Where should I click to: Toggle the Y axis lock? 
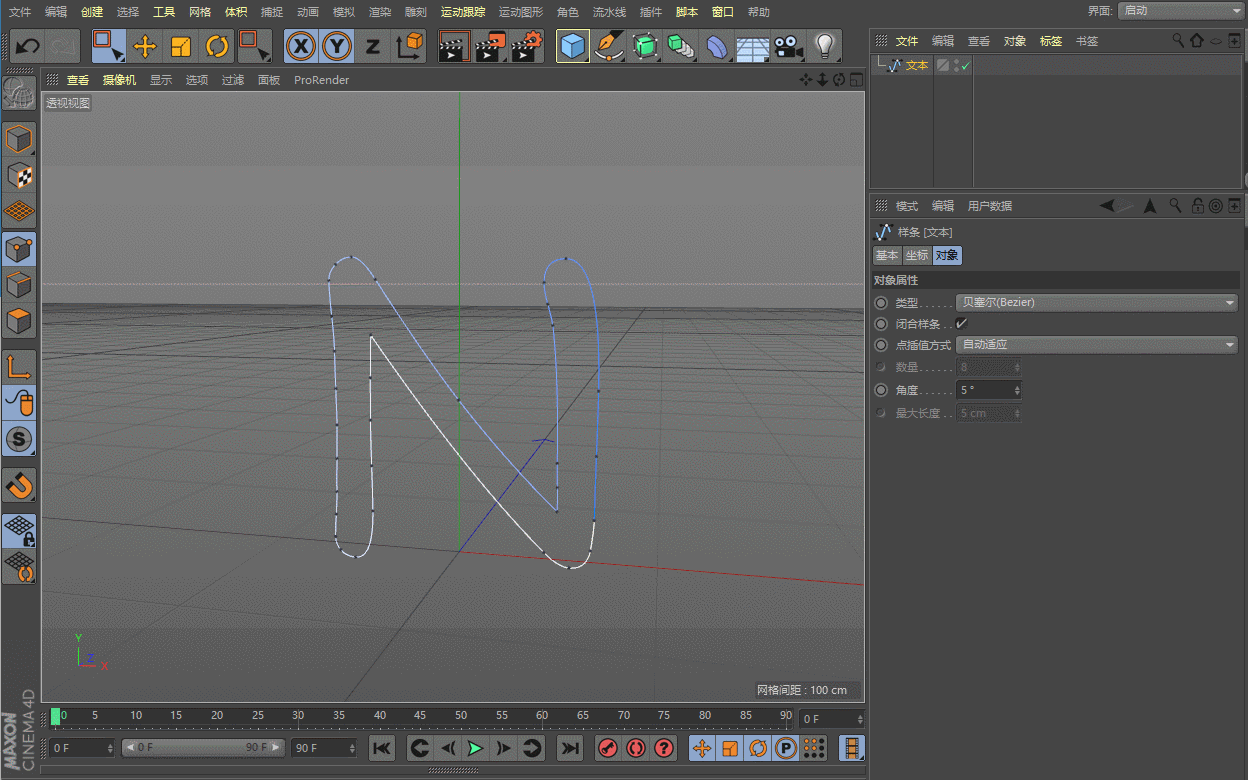pyautogui.click(x=337, y=46)
